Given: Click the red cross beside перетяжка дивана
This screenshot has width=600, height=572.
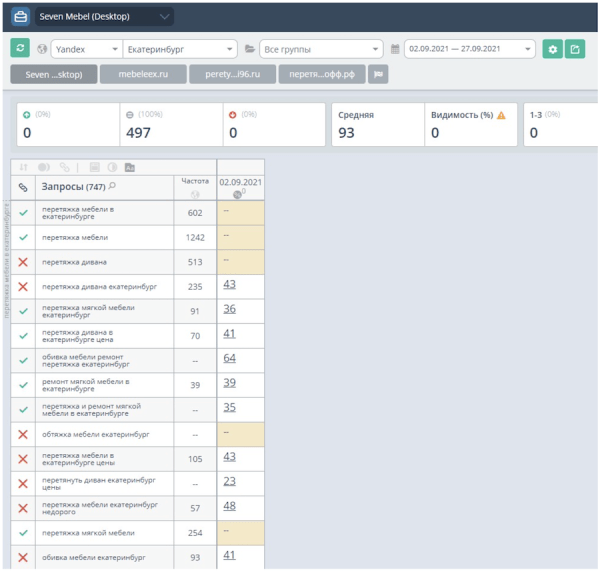Looking at the screenshot, I should click(x=22, y=262).
